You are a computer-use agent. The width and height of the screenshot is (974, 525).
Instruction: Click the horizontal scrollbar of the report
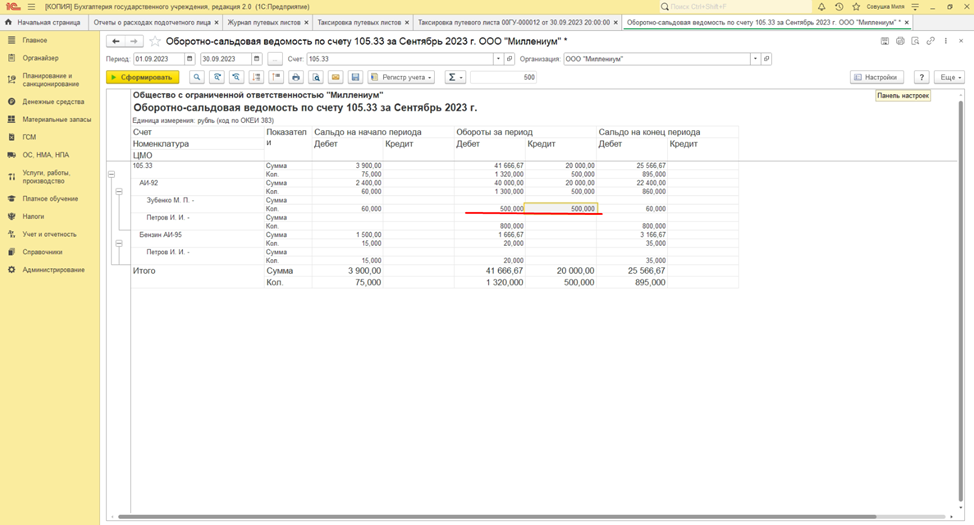[497, 516]
